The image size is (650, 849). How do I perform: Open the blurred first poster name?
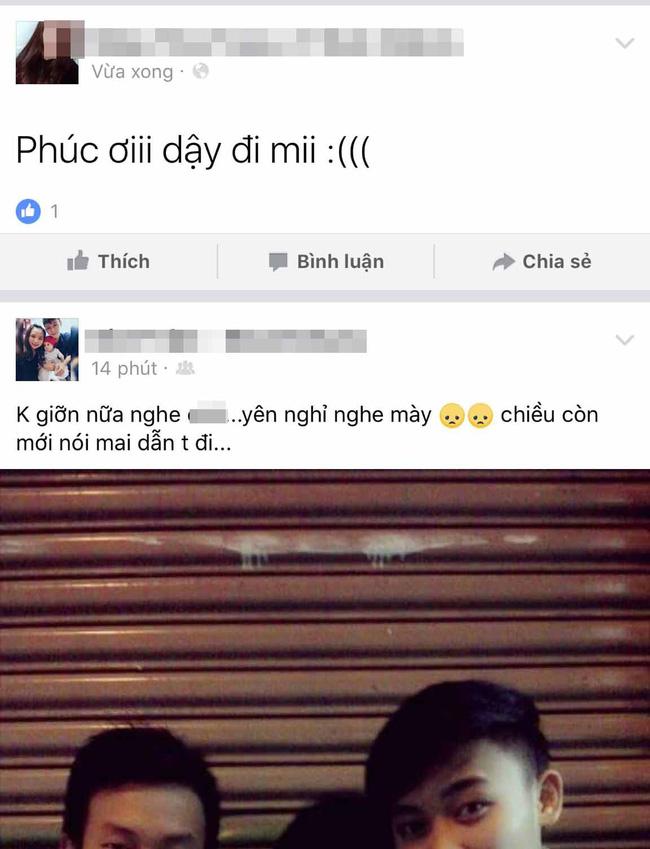pos(274,42)
